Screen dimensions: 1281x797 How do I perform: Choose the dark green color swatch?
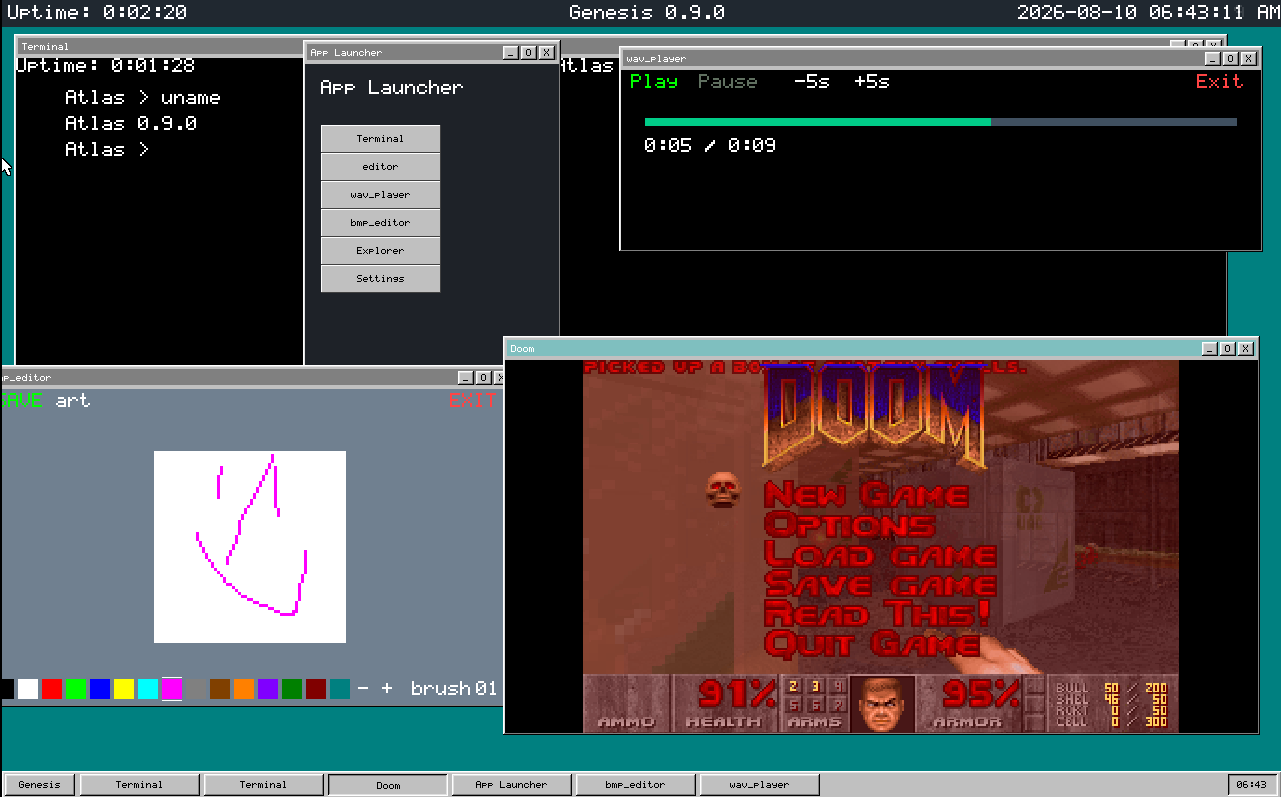tap(292, 689)
